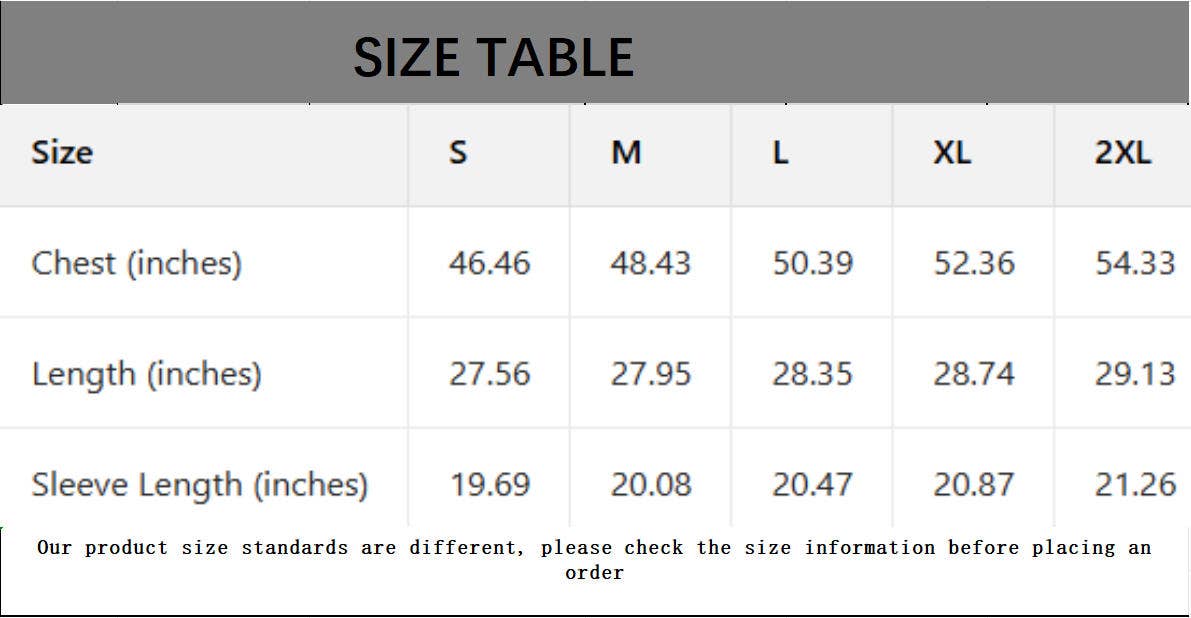Click the S size column header
The height and width of the screenshot is (618, 1191).
click(x=458, y=153)
